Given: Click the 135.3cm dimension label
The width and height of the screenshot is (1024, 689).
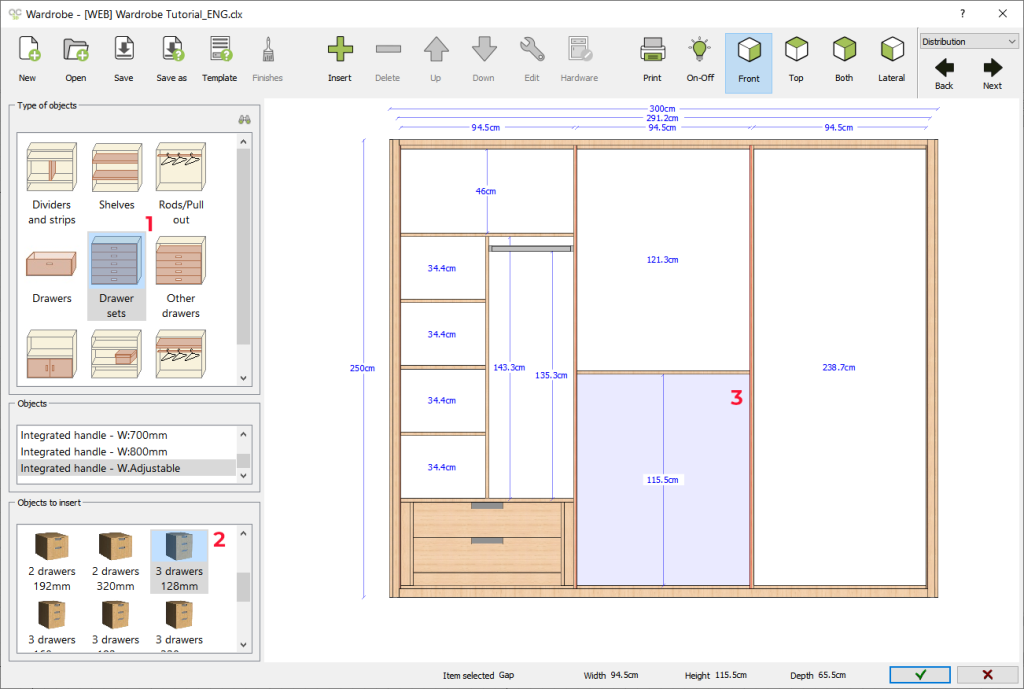Looking at the screenshot, I should tap(551, 376).
